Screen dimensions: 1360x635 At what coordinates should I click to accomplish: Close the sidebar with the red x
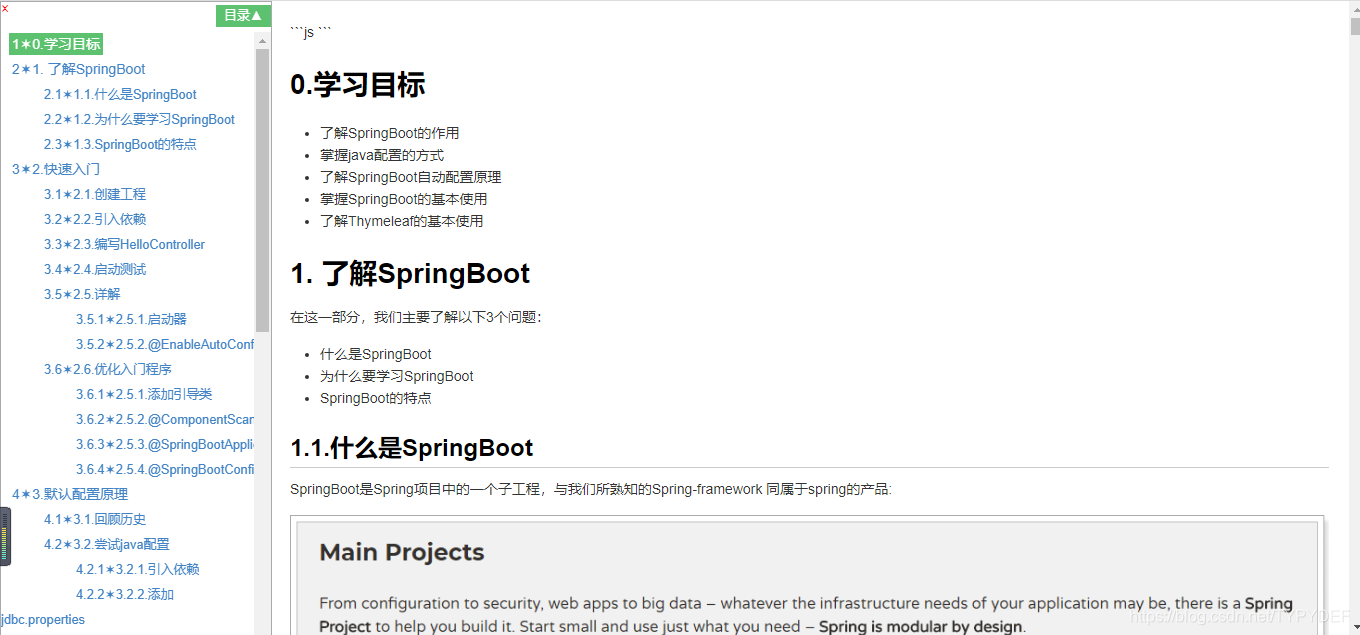point(5,8)
